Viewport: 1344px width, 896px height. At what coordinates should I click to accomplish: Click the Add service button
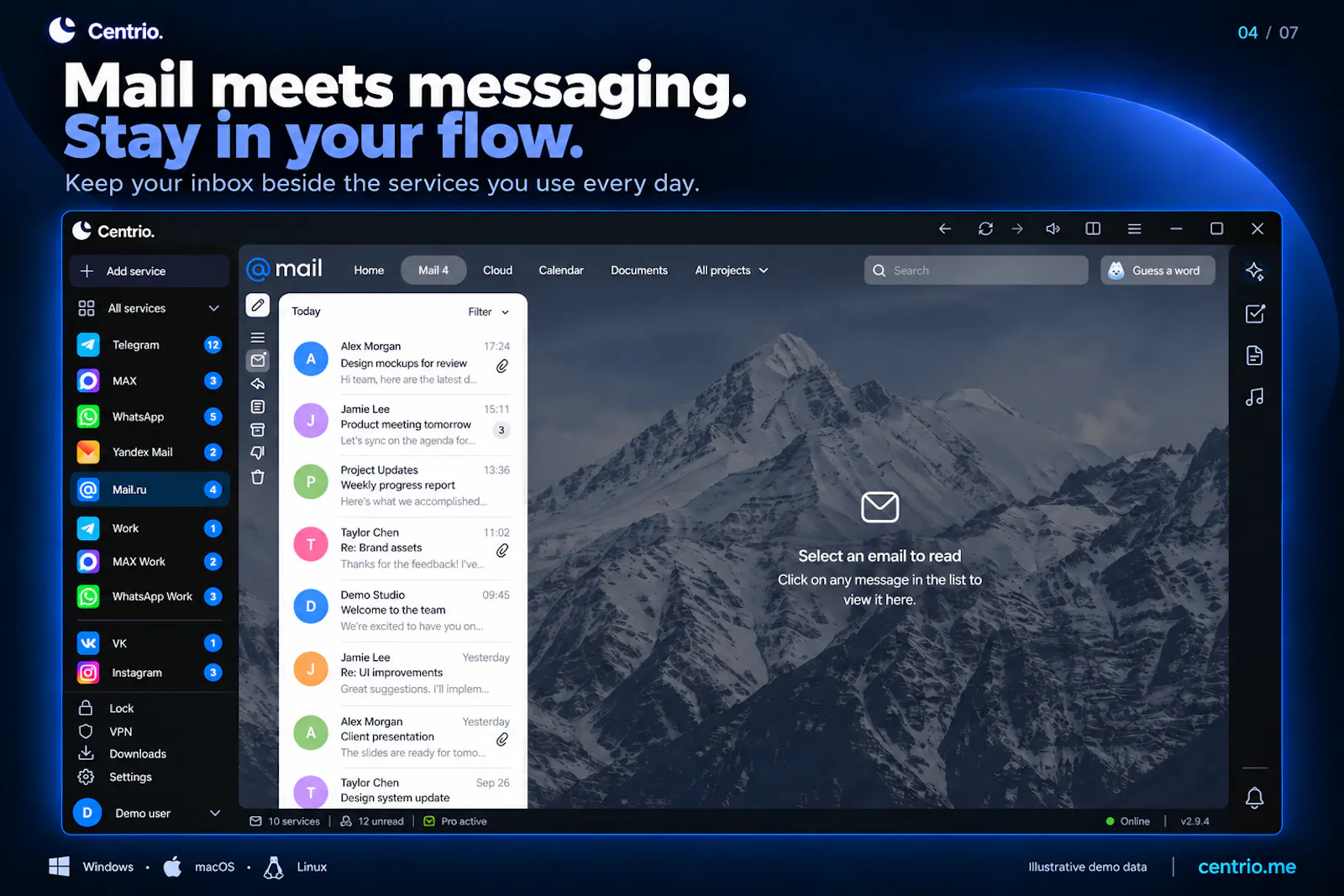(150, 271)
